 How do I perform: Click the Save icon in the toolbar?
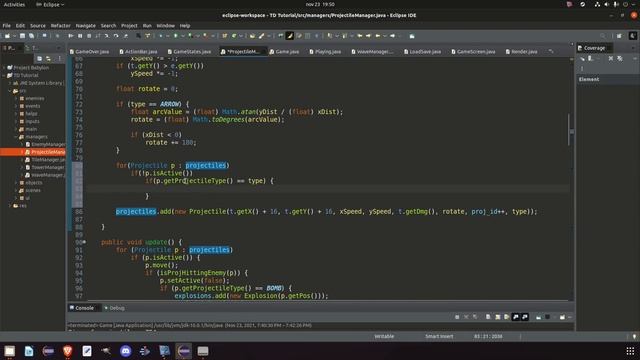pos(22,36)
